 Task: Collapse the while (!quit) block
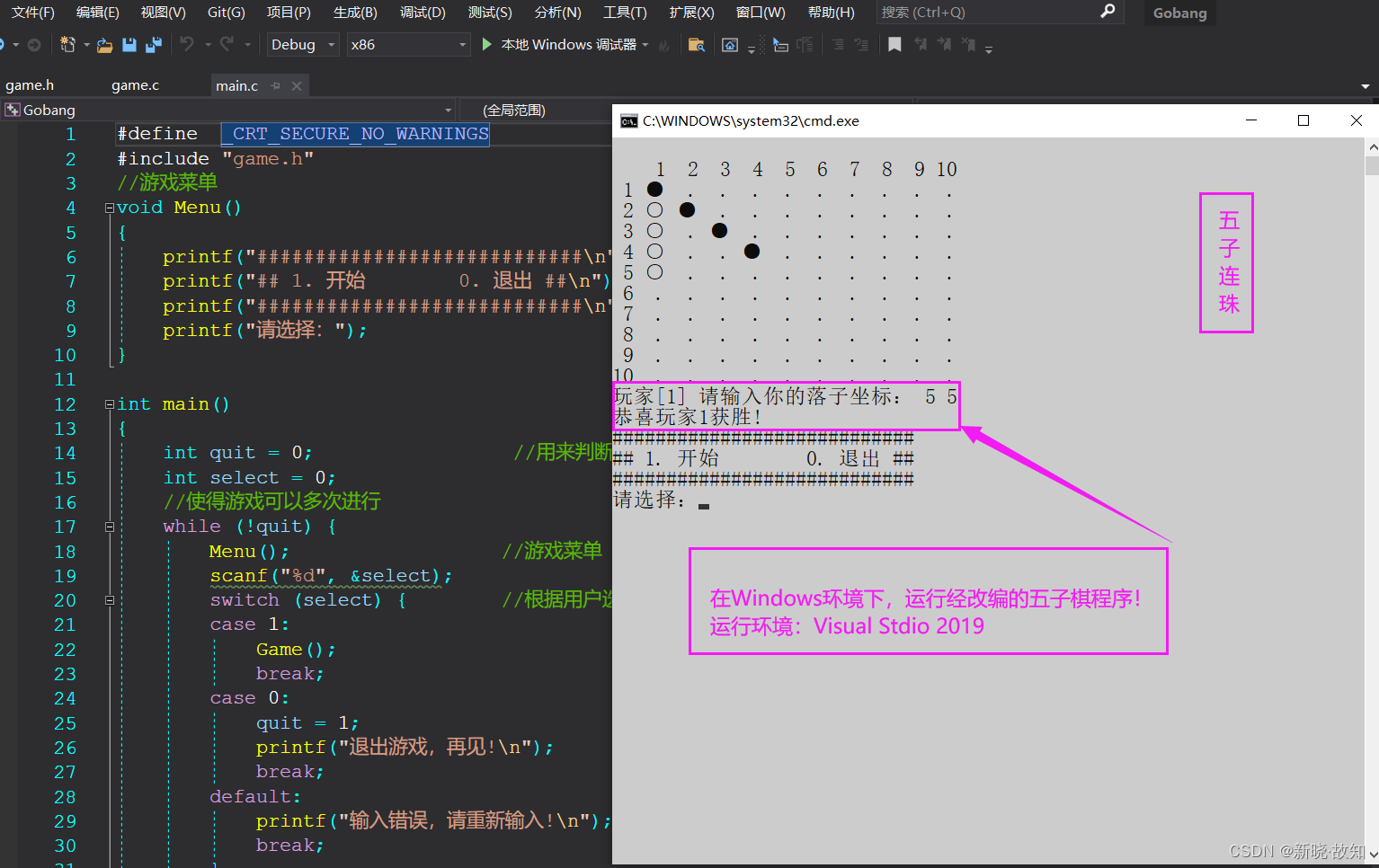(x=110, y=527)
